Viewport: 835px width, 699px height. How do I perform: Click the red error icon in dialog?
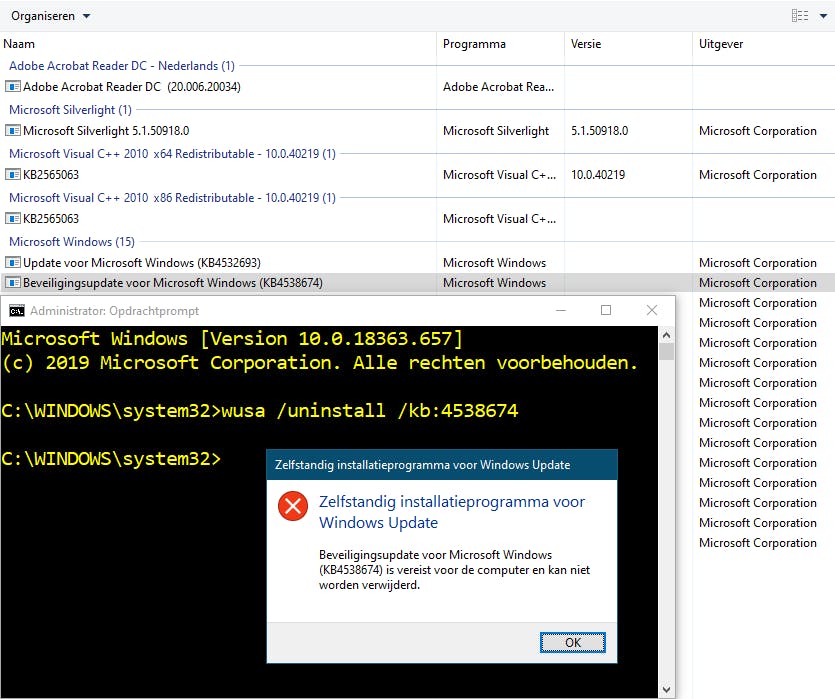(x=293, y=506)
